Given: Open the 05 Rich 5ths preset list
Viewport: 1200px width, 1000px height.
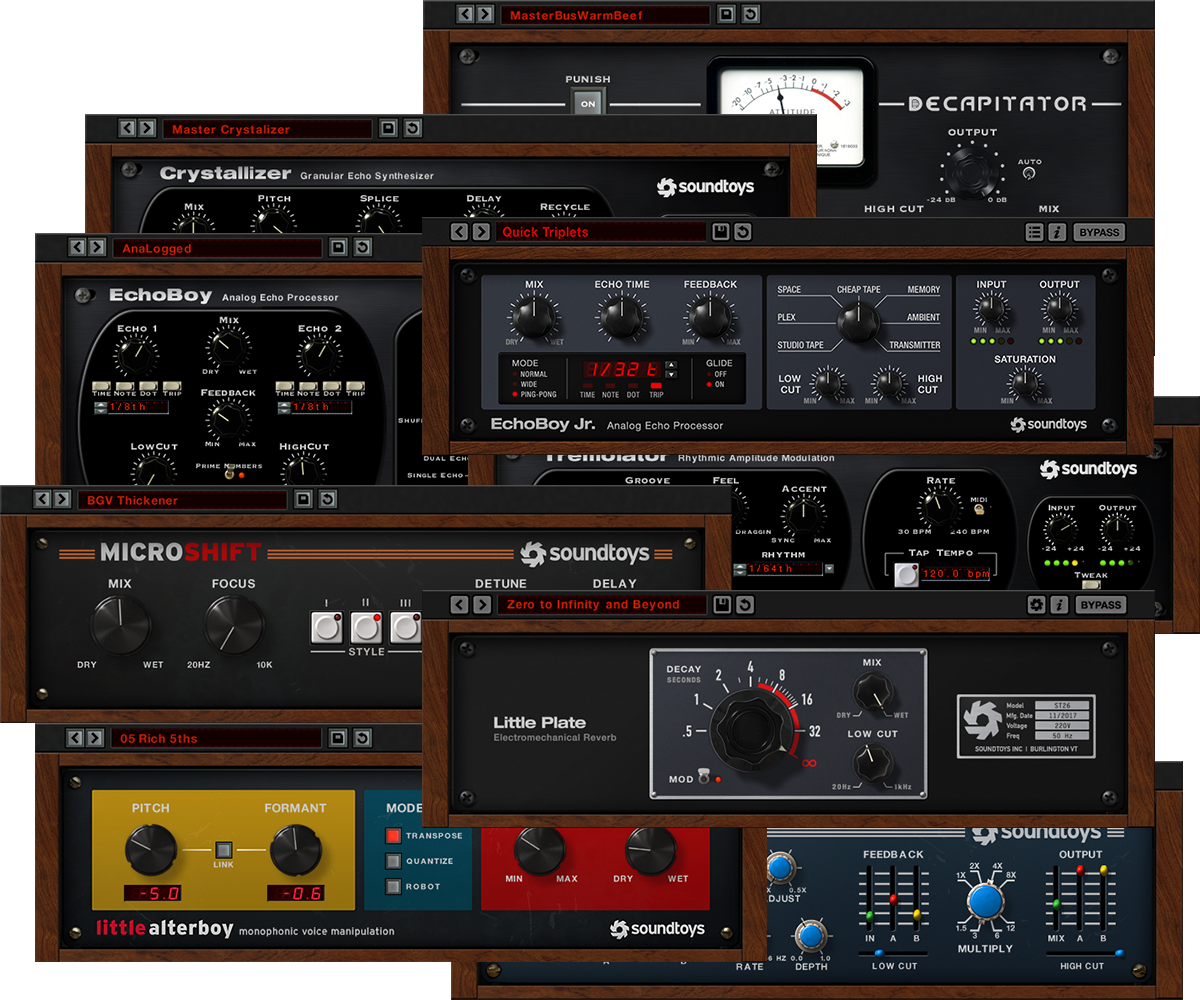Looking at the screenshot, I should pos(216,739).
